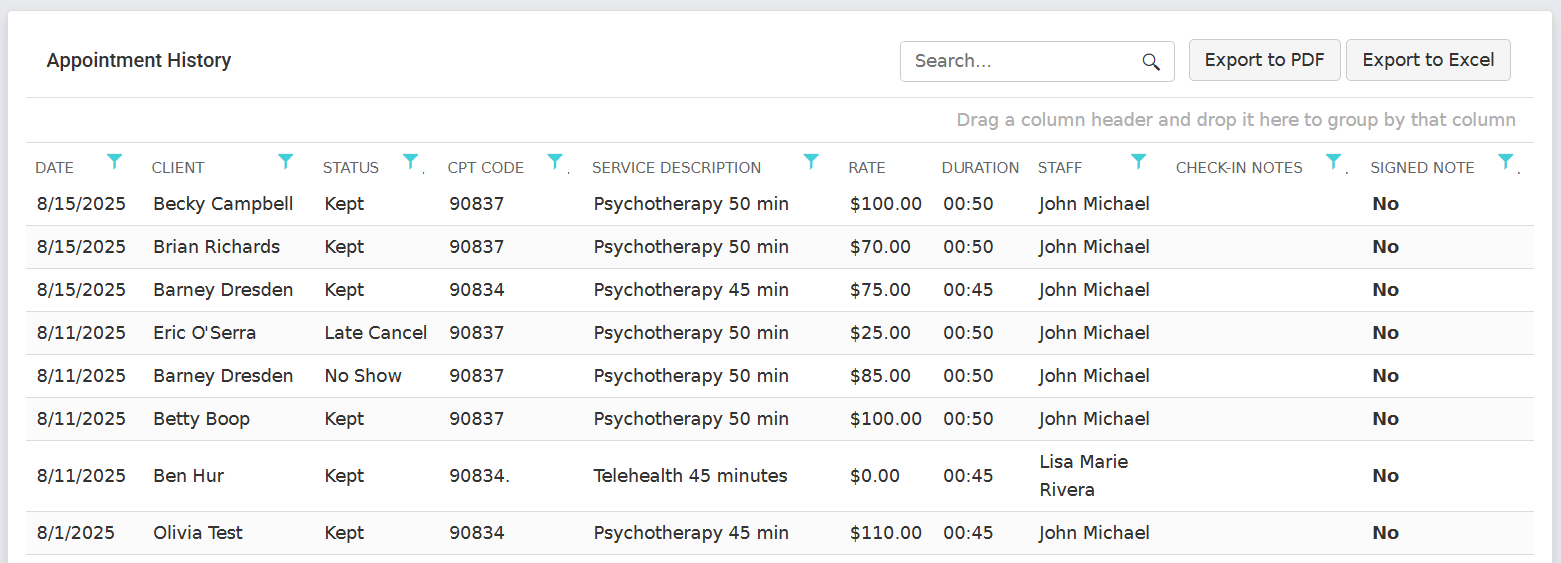
Task: Open the Date column filter icon
Action: click(x=115, y=161)
